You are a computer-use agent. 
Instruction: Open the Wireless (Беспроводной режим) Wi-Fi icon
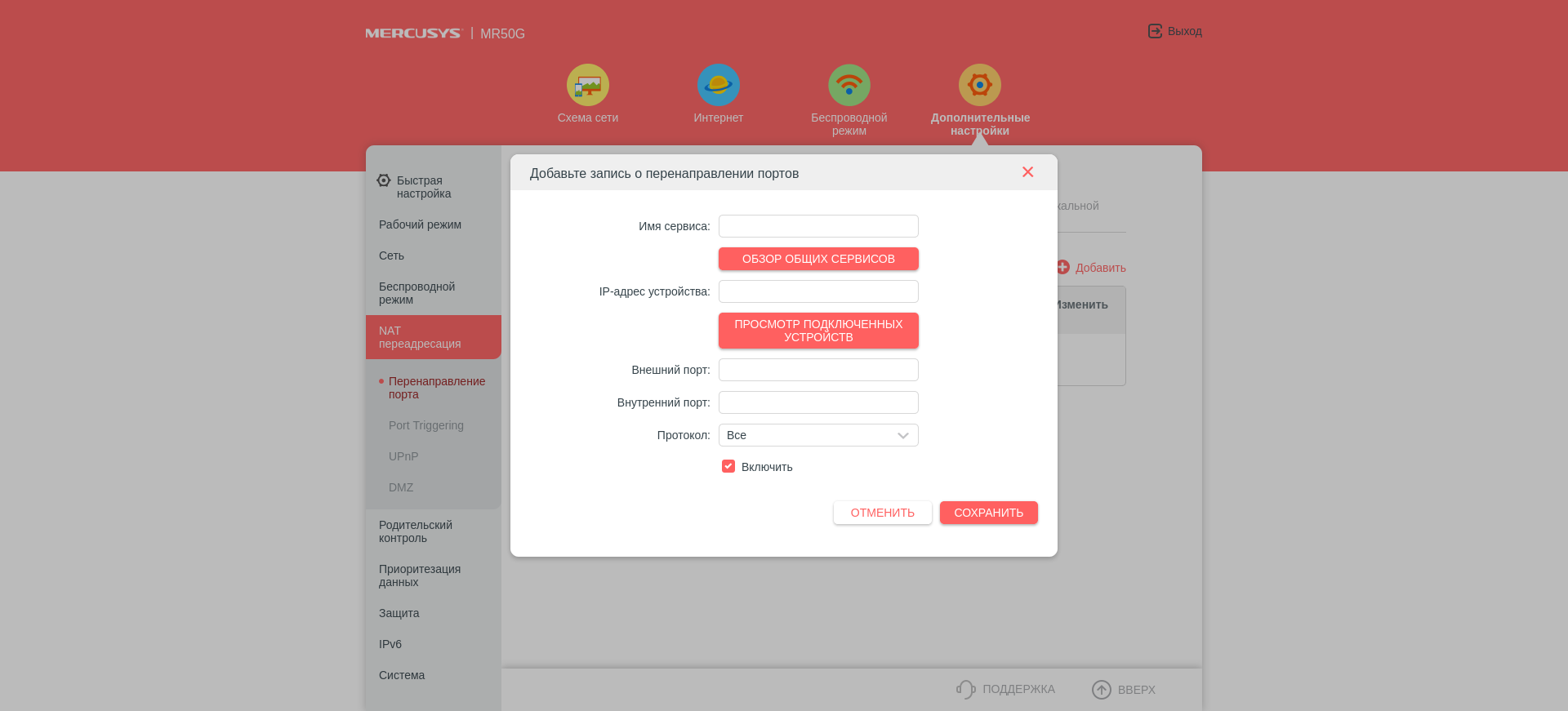click(x=849, y=85)
